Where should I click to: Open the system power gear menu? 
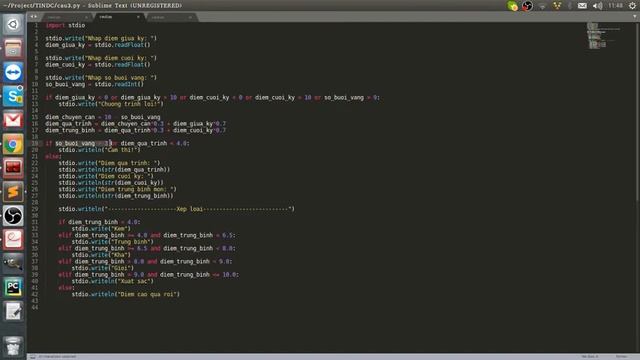(x=632, y=6)
